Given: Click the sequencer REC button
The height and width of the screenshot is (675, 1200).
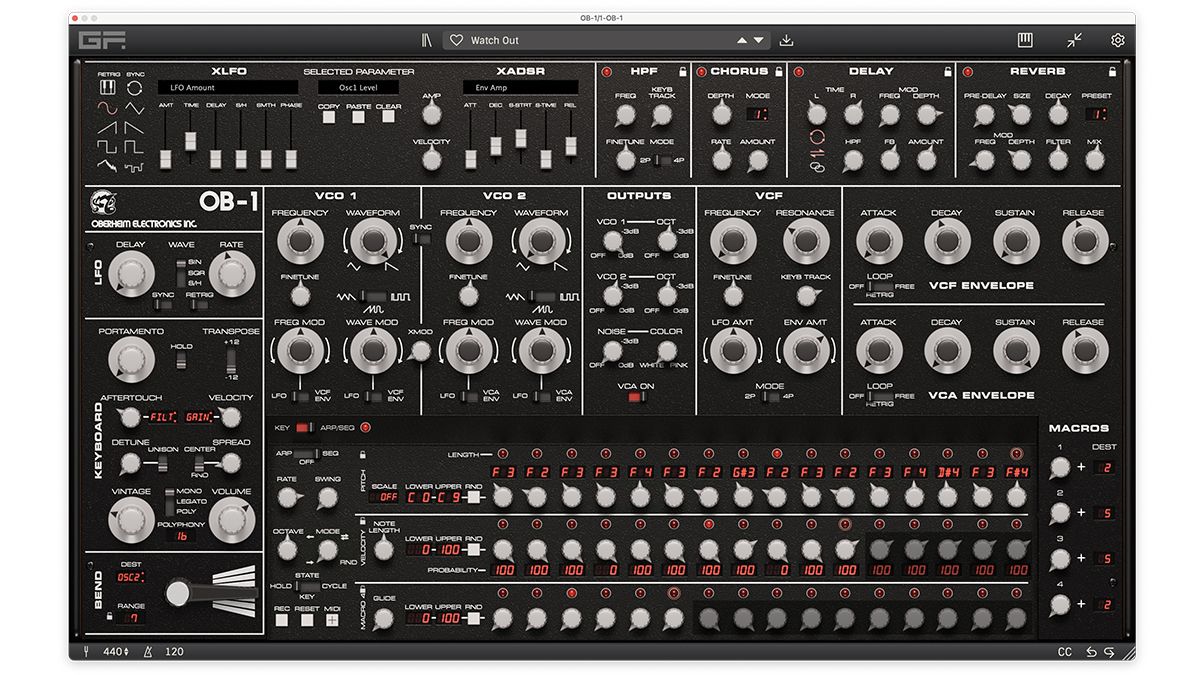Looking at the screenshot, I should tap(283, 620).
